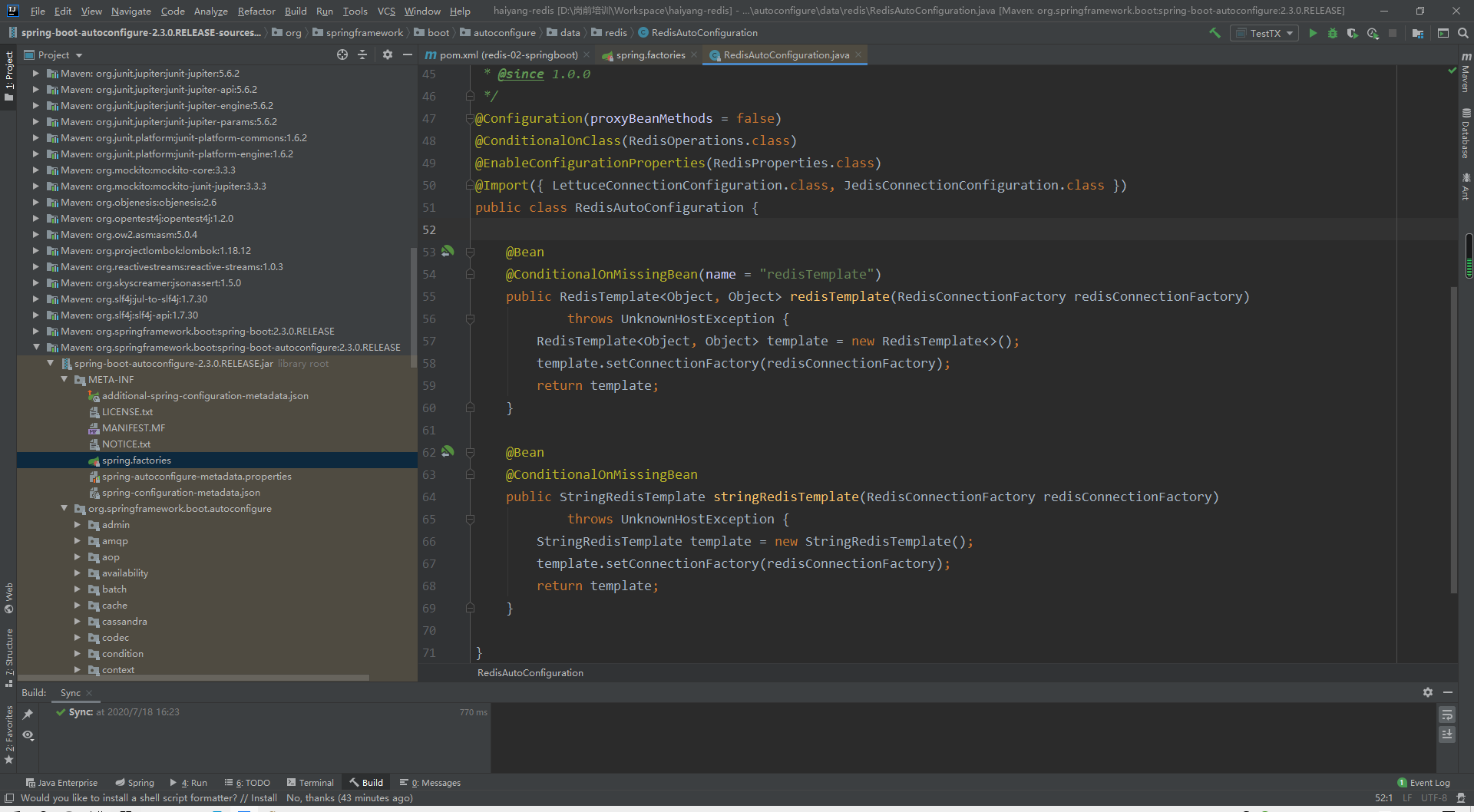Image resolution: width=1474 pixels, height=812 pixels.
Task: Click the Project tree horizontal scrollbar
Action: pos(193,678)
